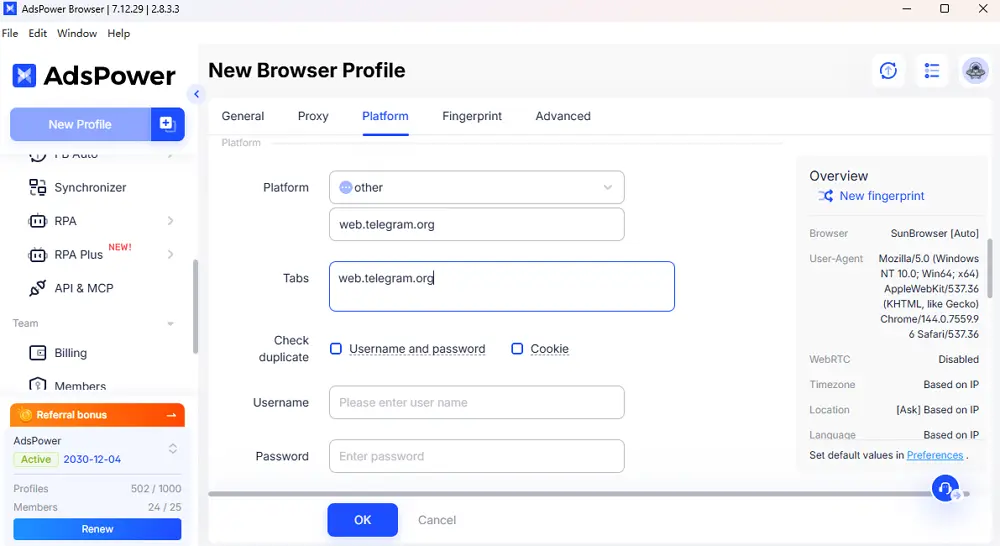Open the support headset chat icon
1000x546 pixels.
point(945,488)
